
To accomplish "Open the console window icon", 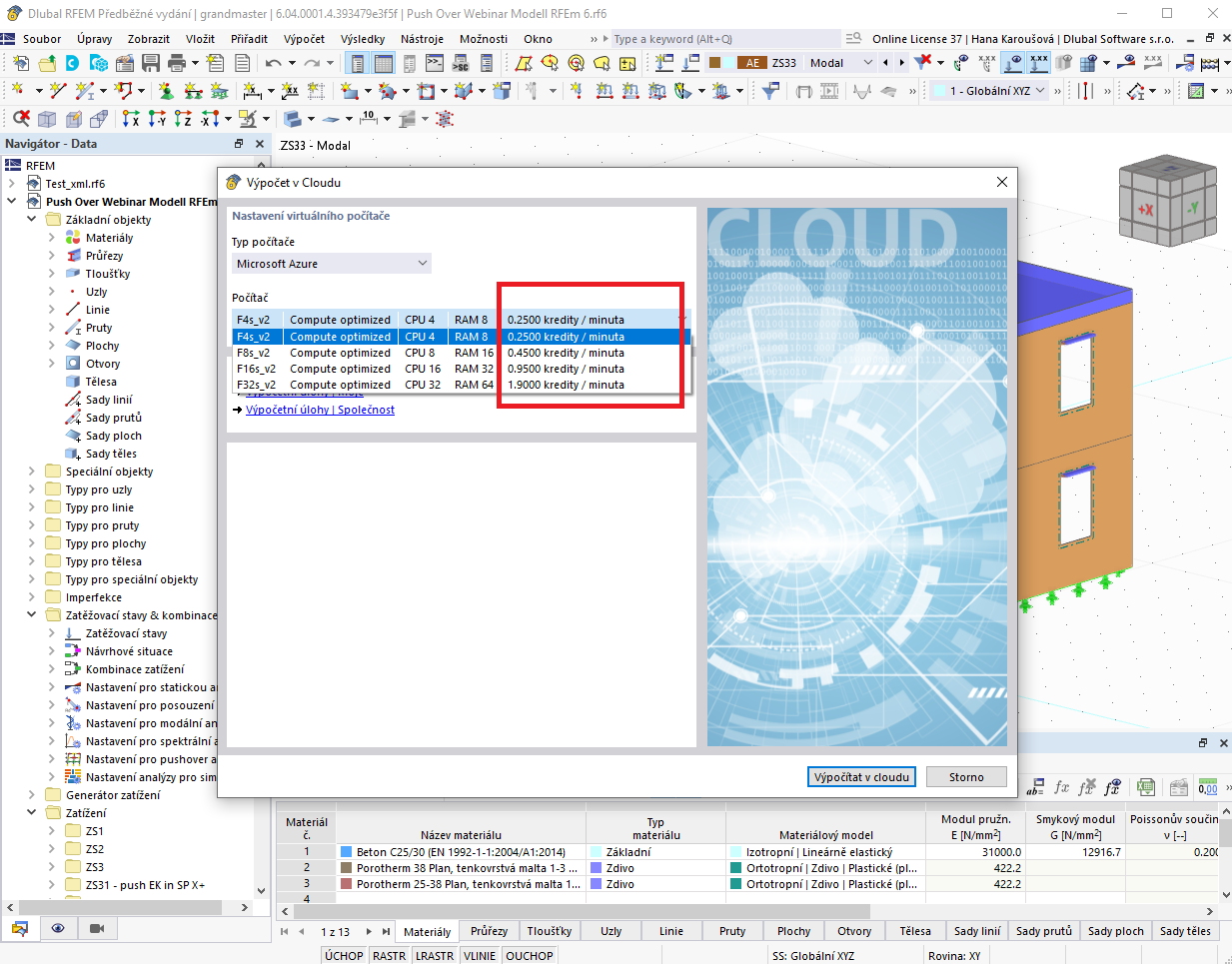I will click(x=435, y=63).
